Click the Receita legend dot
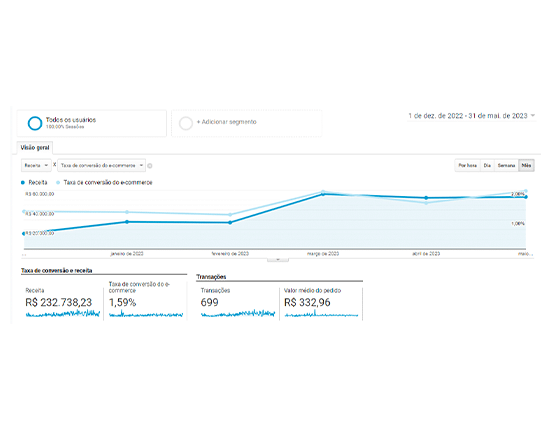551x430 pixels. (x=23, y=182)
